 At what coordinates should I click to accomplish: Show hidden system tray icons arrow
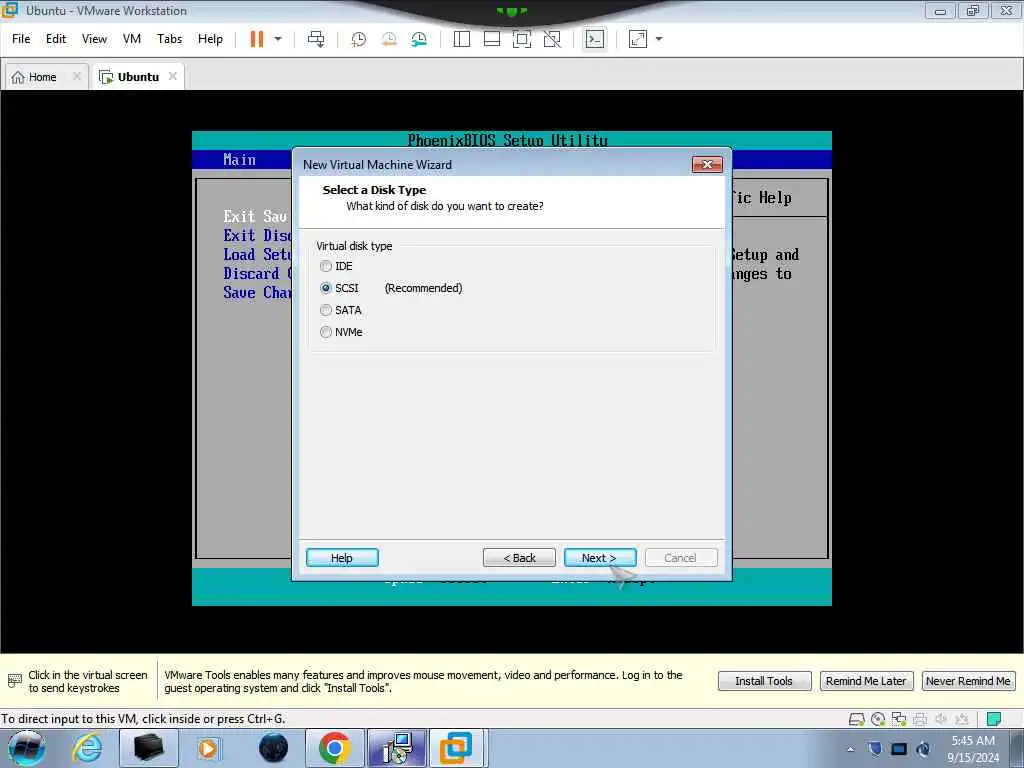[850, 749]
